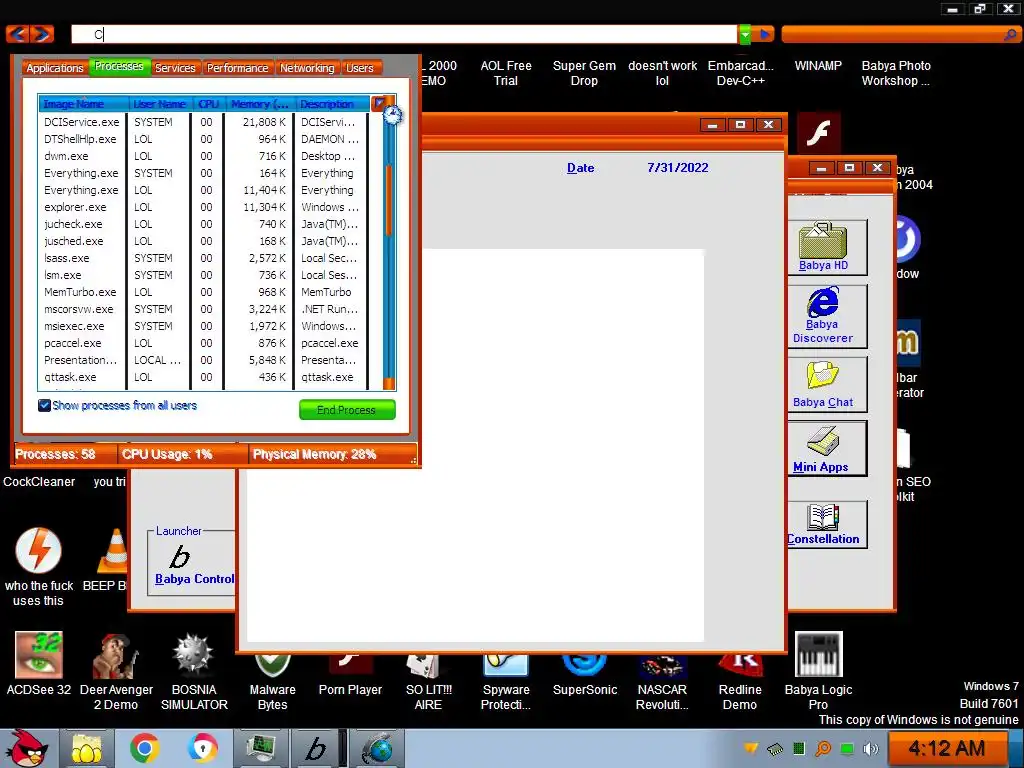This screenshot has height=768, width=1024.
Task: Click the search magnifier icon top right
Action: tap(1010, 35)
